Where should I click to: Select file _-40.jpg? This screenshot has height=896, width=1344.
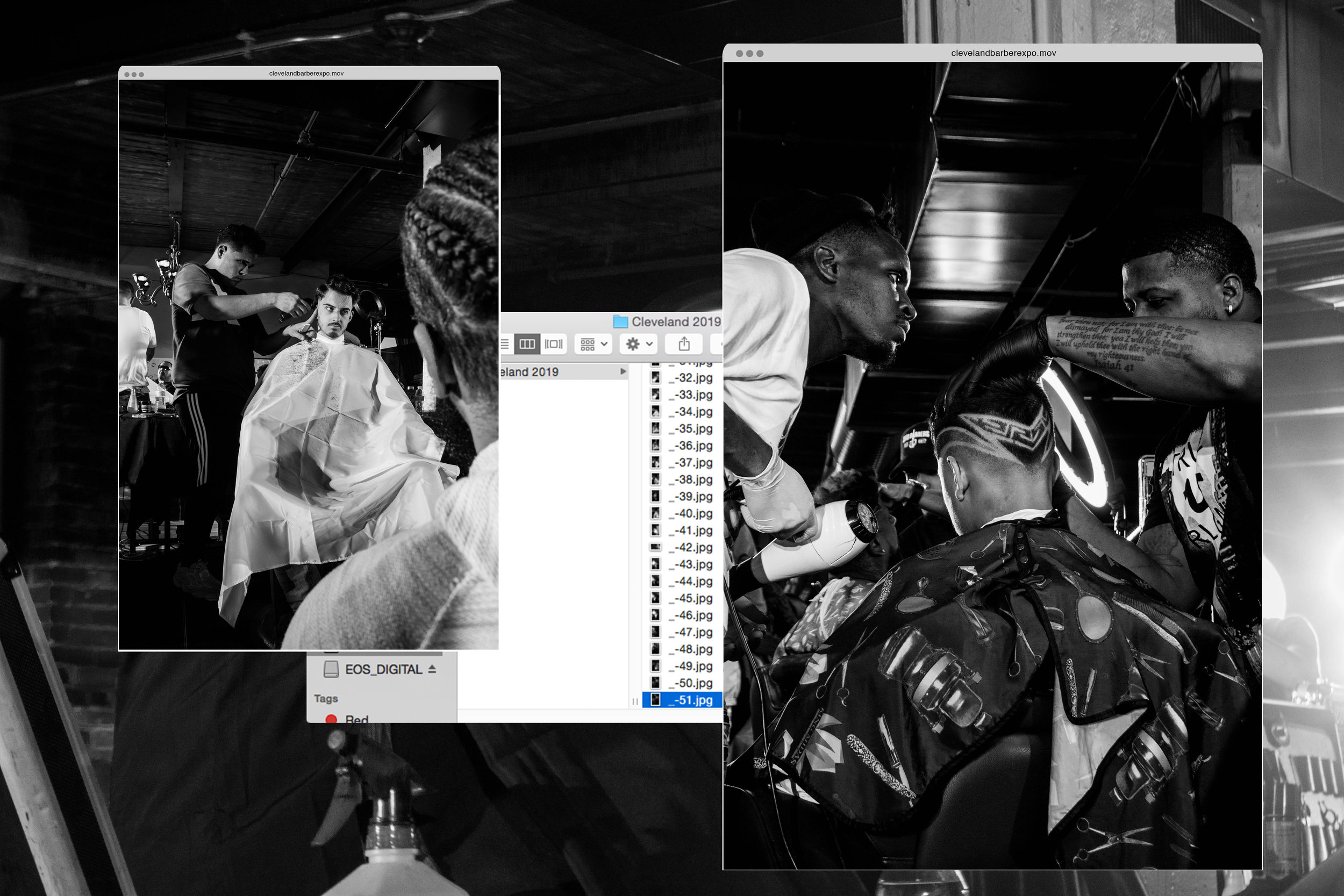682,513
